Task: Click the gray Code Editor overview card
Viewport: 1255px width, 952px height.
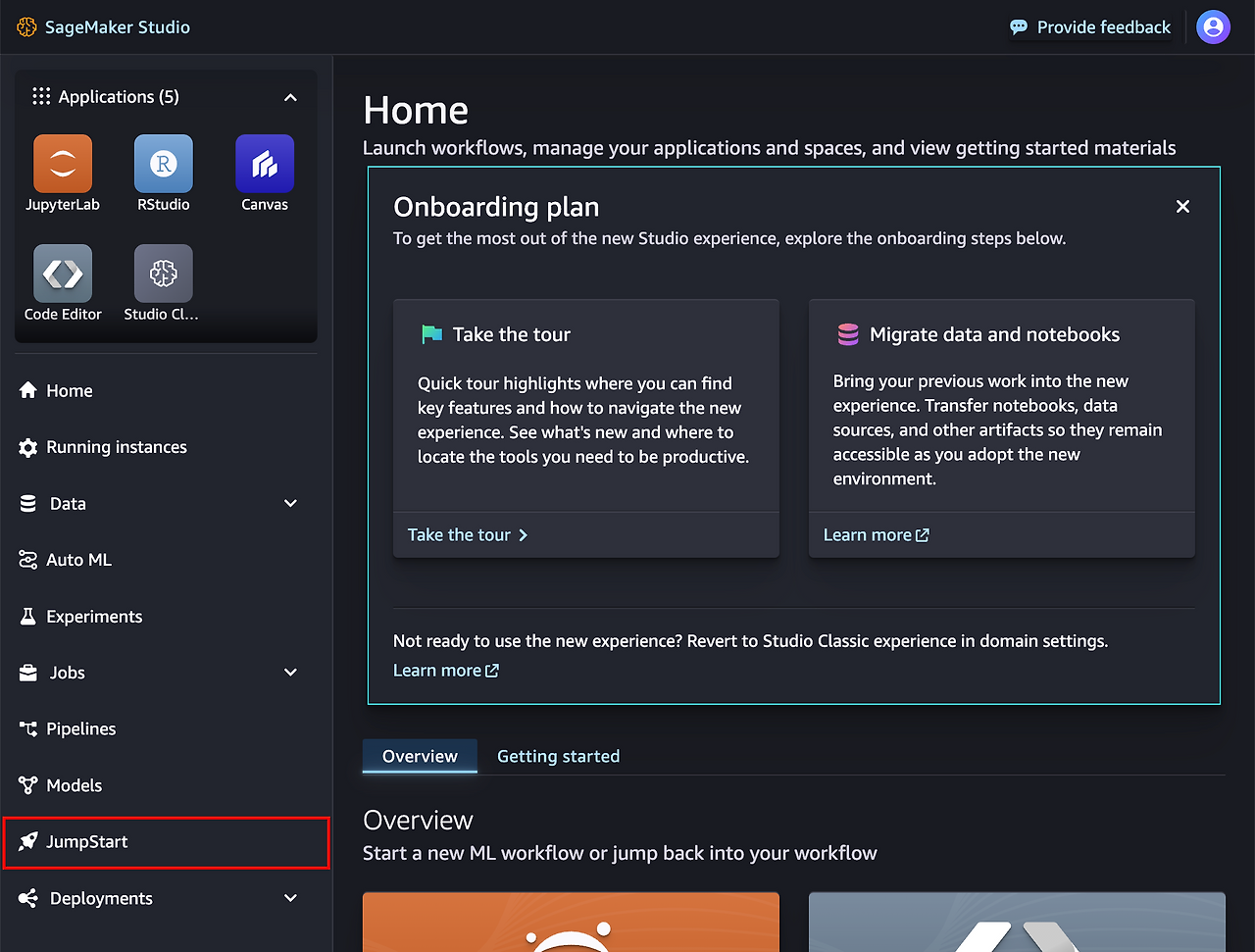Action: click(1017, 922)
